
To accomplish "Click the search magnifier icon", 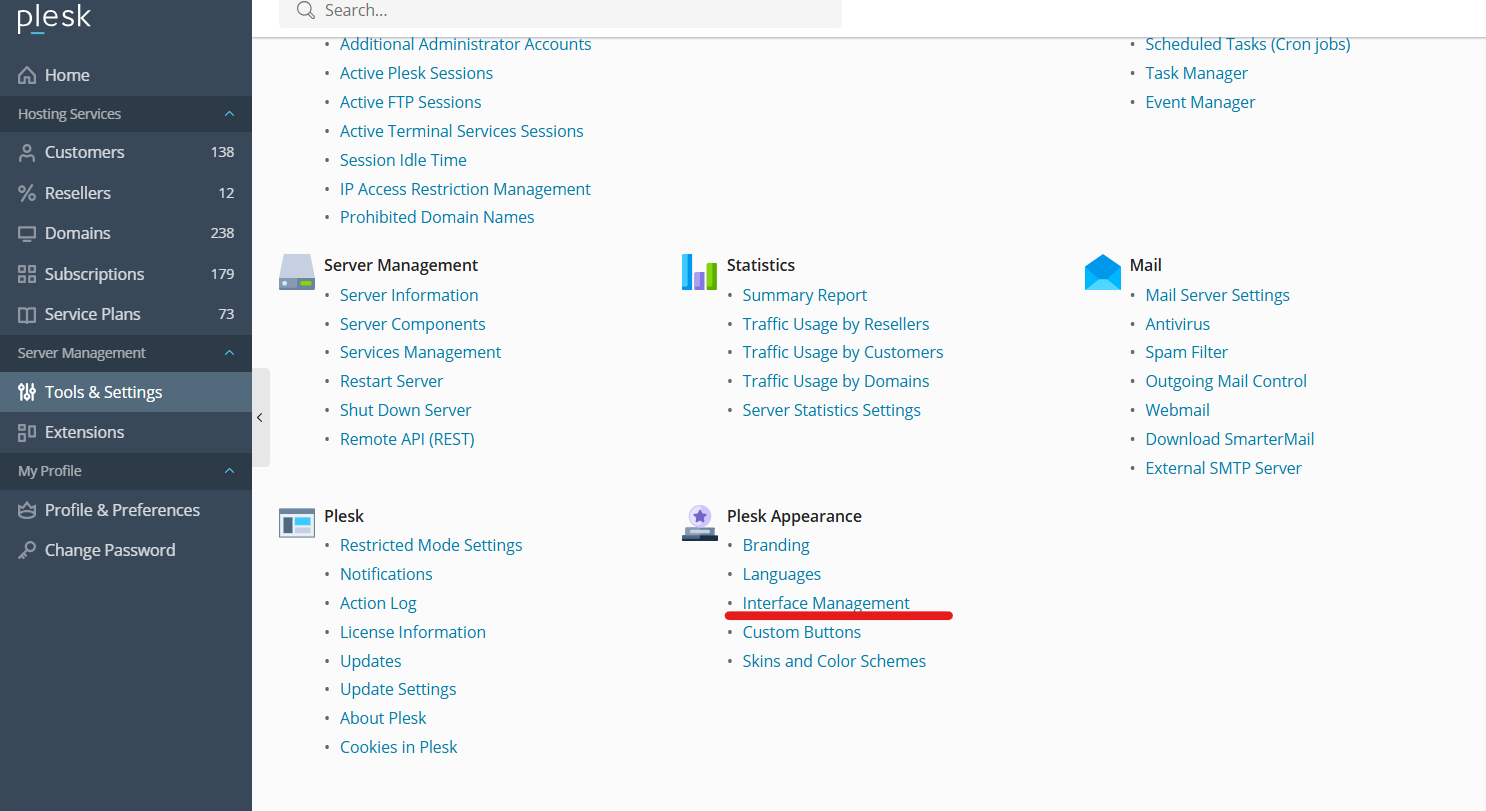I will click(x=306, y=11).
